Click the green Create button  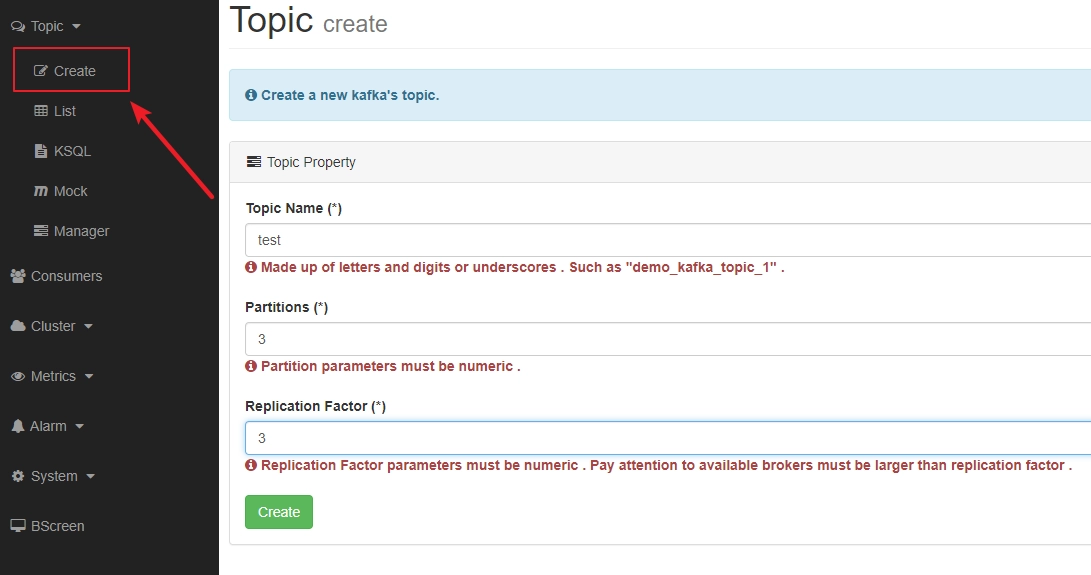279,512
